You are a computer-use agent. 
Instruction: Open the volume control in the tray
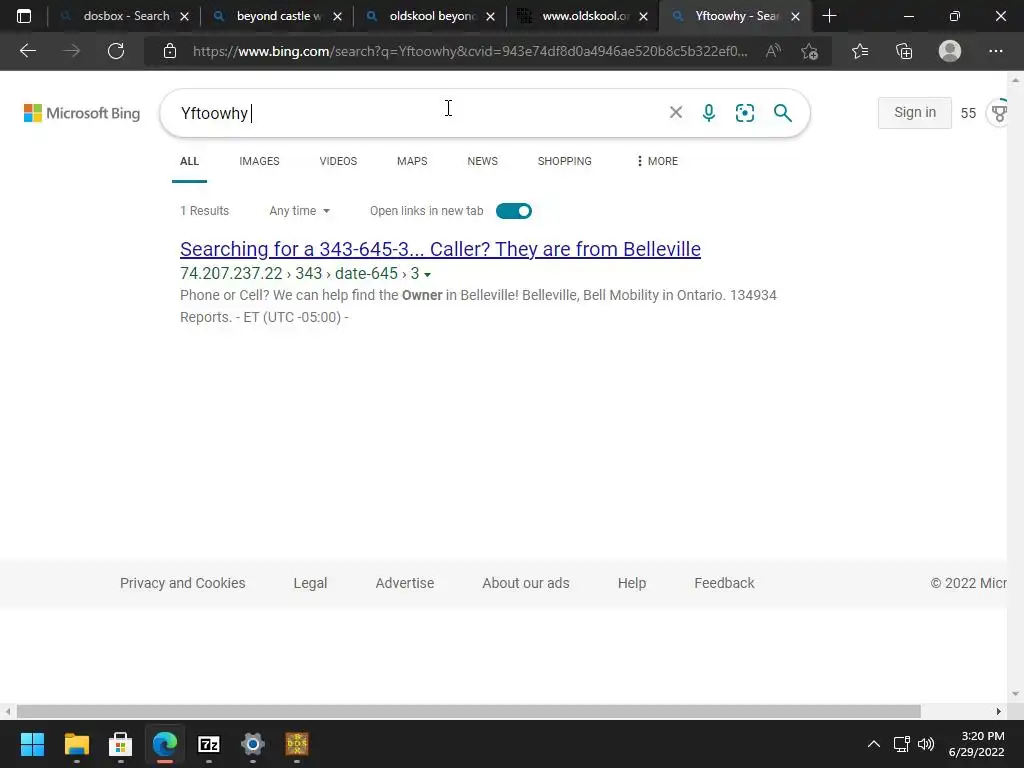click(926, 744)
